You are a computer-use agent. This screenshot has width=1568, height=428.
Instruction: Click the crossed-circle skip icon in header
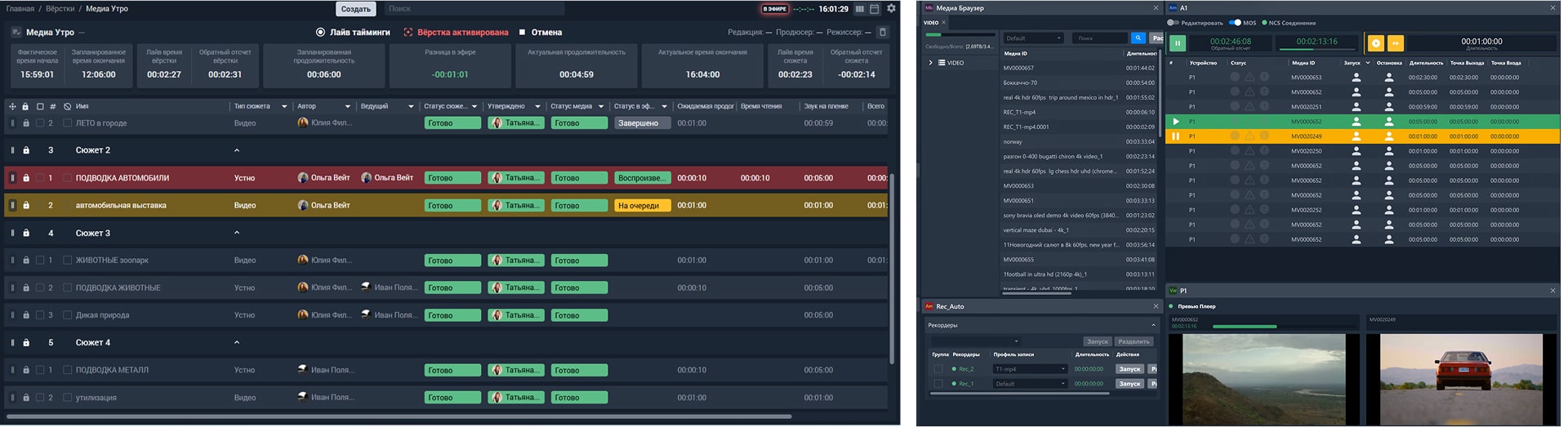67,106
